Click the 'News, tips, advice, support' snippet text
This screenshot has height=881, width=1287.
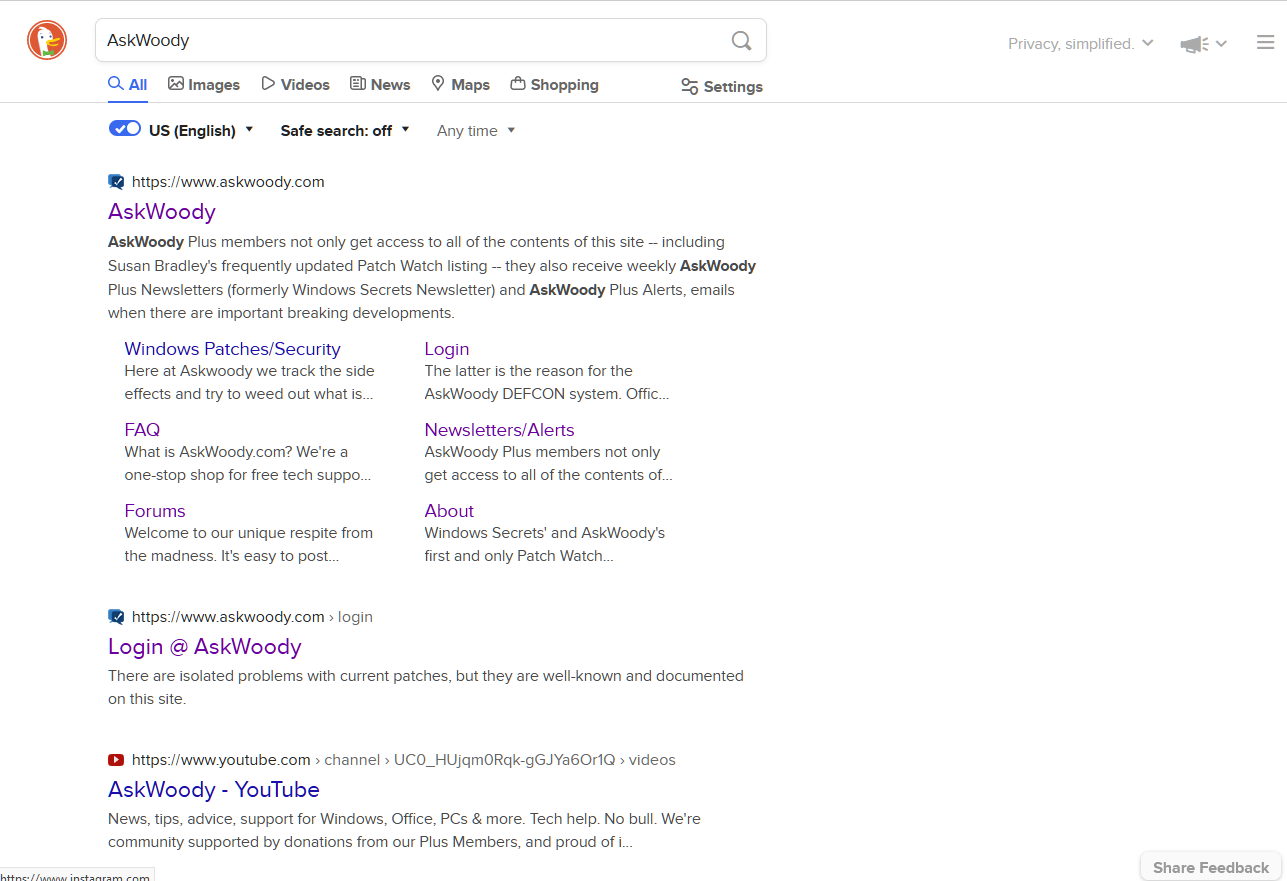(x=404, y=830)
